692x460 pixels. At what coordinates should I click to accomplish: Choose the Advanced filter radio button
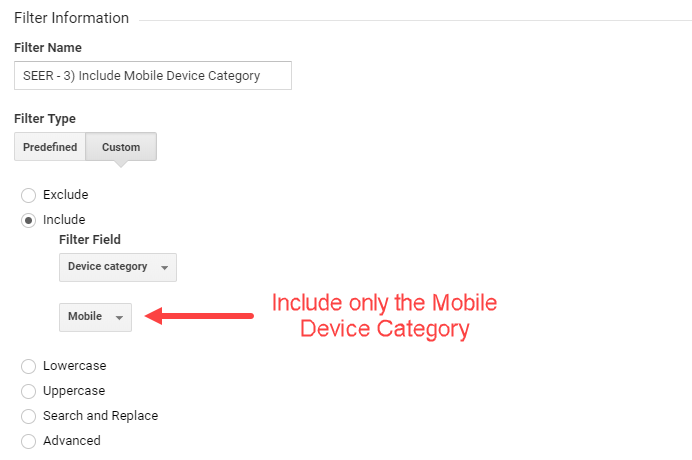tap(28, 441)
